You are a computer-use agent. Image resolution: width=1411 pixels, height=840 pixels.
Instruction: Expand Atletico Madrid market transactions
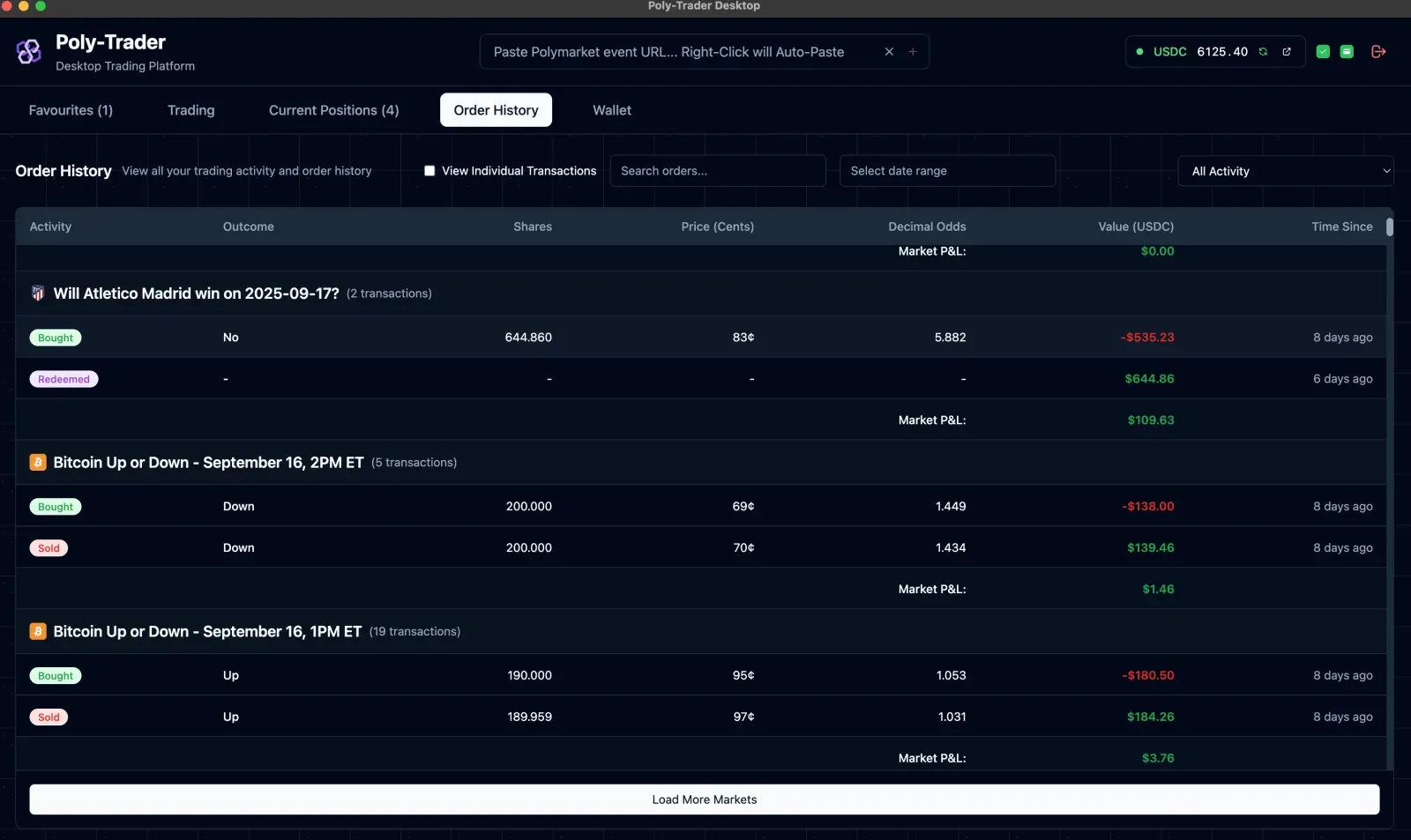click(700, 294)
